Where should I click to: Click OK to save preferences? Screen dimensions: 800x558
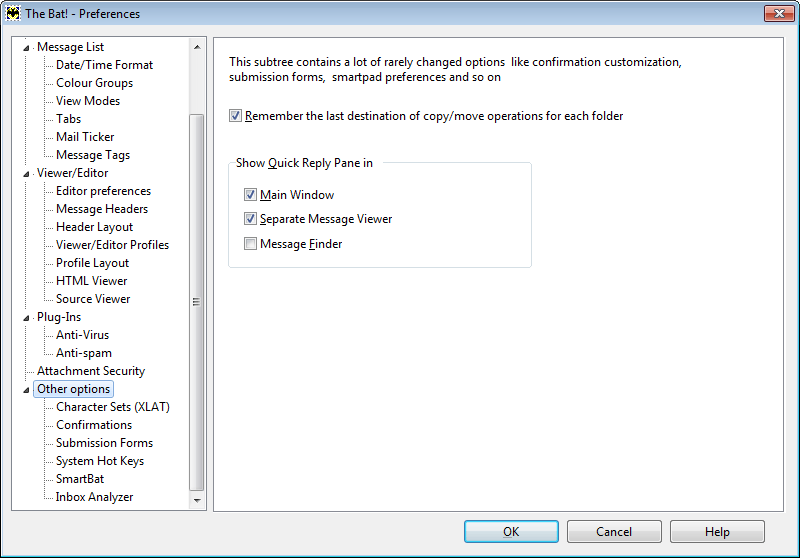(511, 531)
